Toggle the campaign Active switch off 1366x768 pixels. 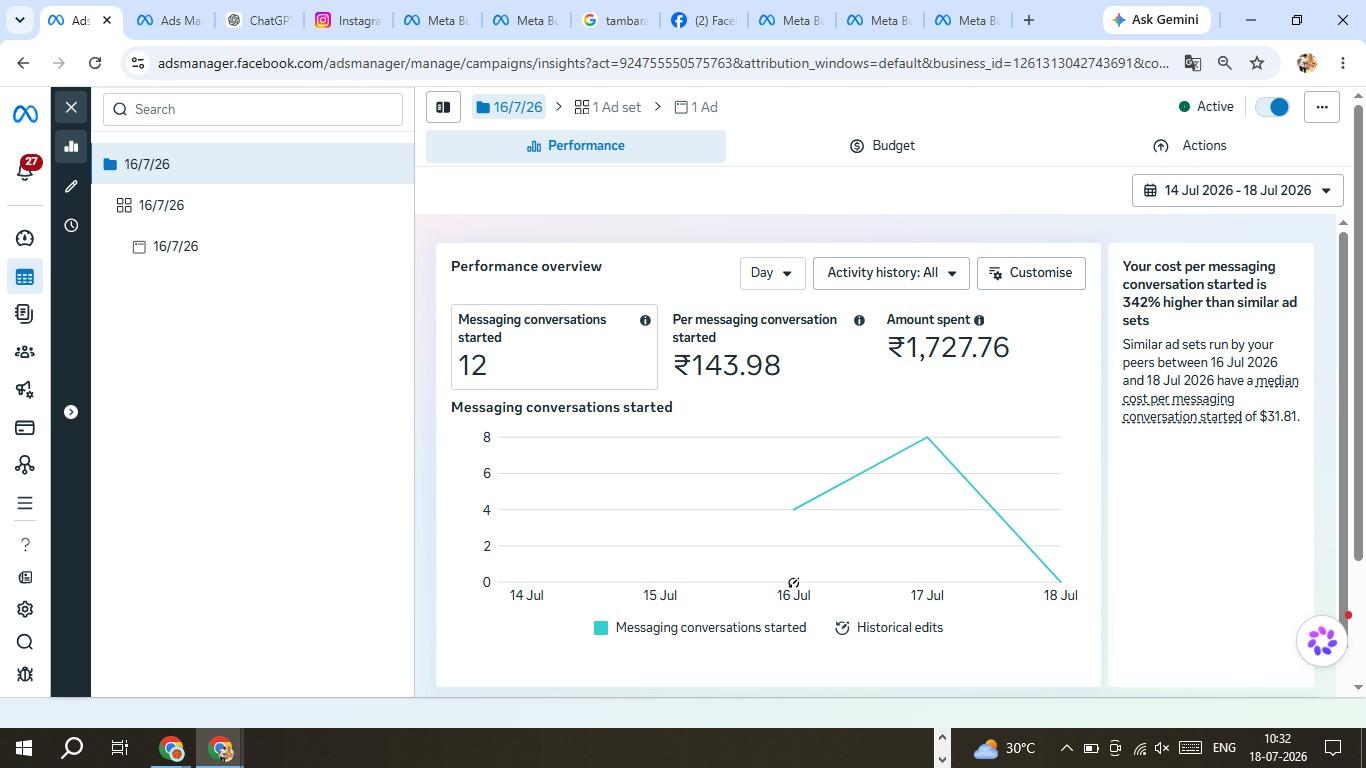coord(1273,107)
